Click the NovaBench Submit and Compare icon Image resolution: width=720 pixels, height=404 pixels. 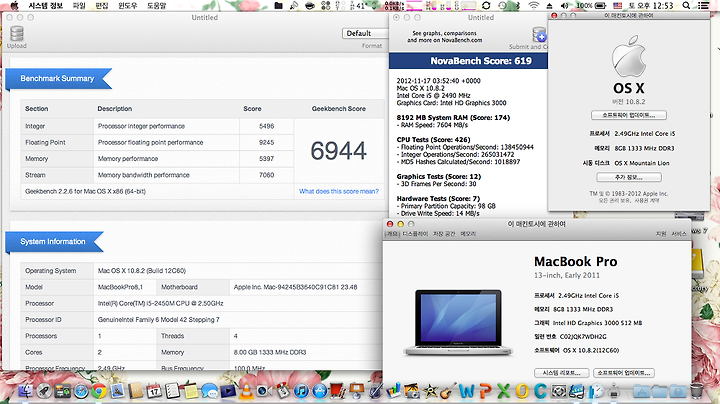[540, 34]
